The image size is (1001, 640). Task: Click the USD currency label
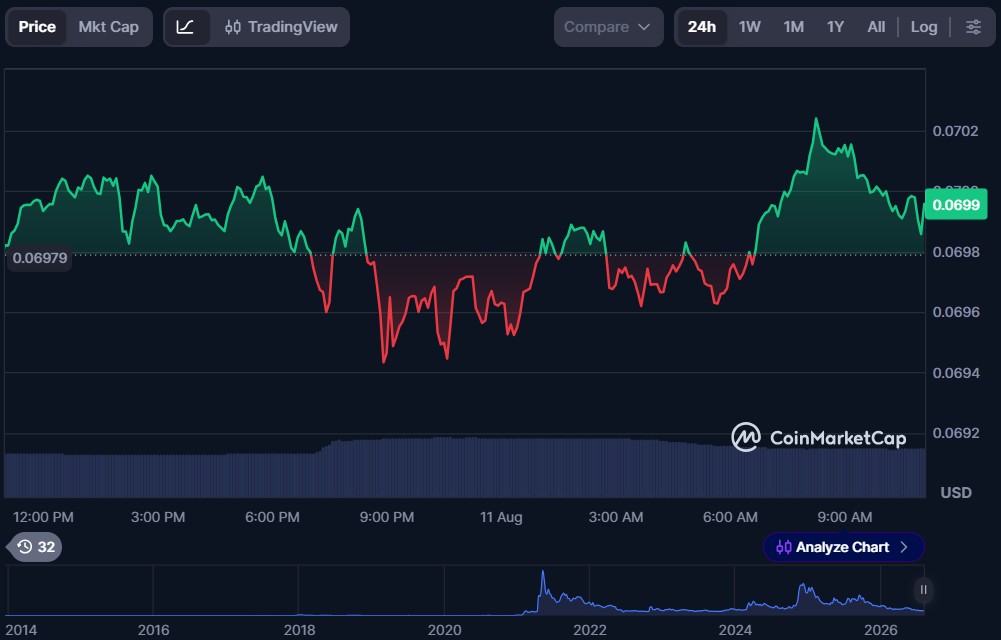pos(956,493)
